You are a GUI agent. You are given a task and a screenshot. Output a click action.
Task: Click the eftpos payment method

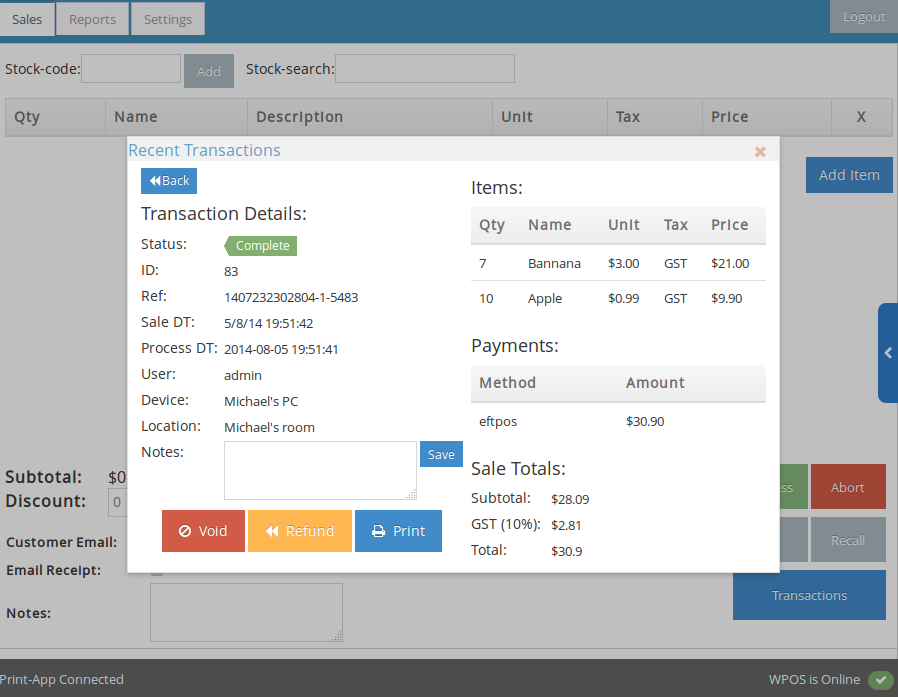coord(498,422)
